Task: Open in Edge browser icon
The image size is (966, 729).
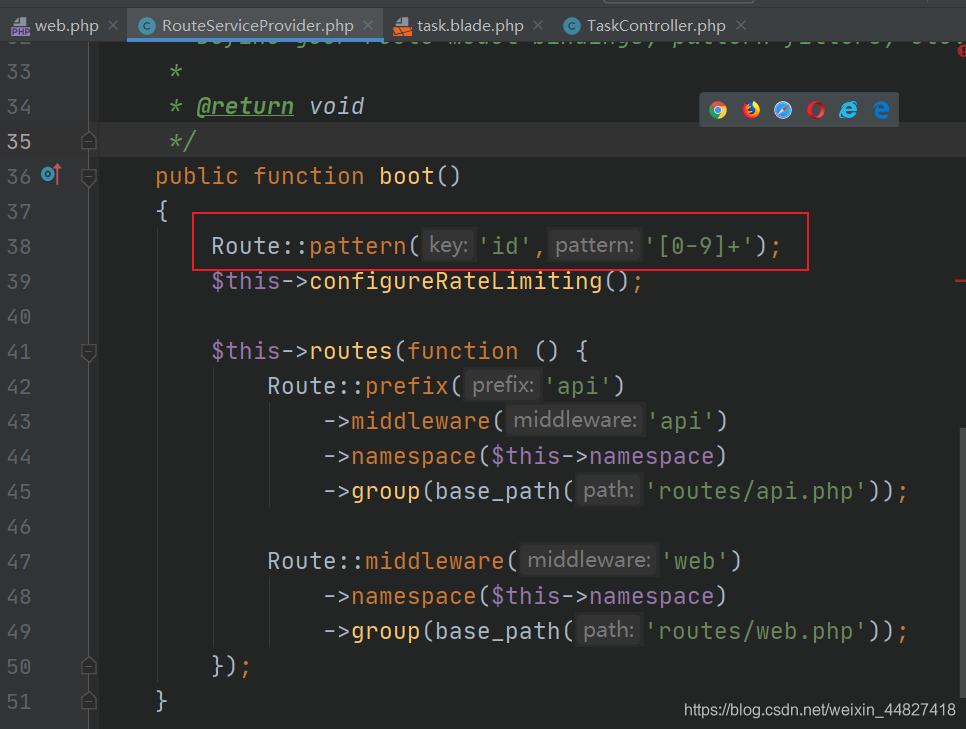Action: pos(882,110)
